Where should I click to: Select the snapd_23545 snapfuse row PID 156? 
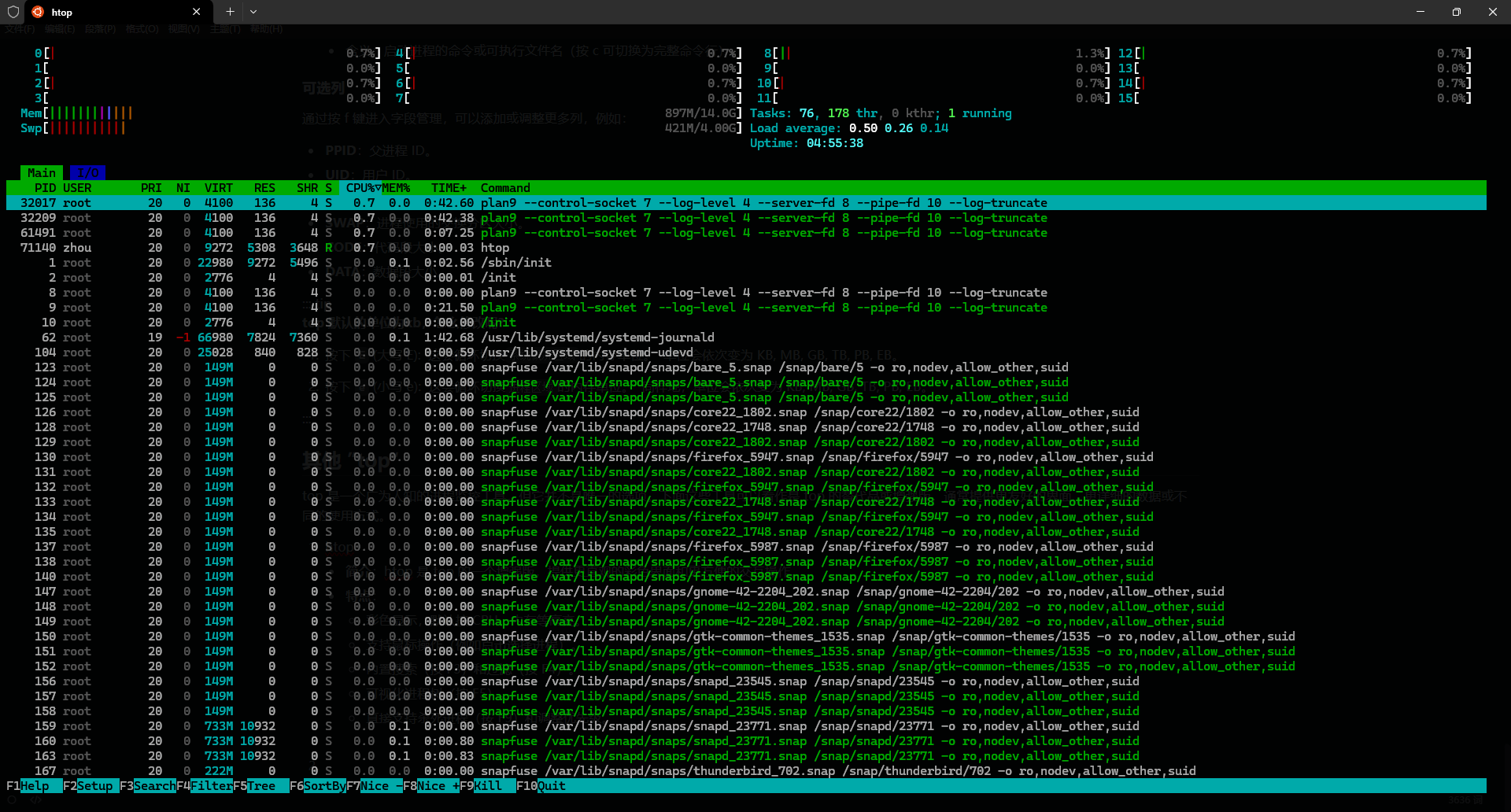pyautogui.click(x=746, y=681)
